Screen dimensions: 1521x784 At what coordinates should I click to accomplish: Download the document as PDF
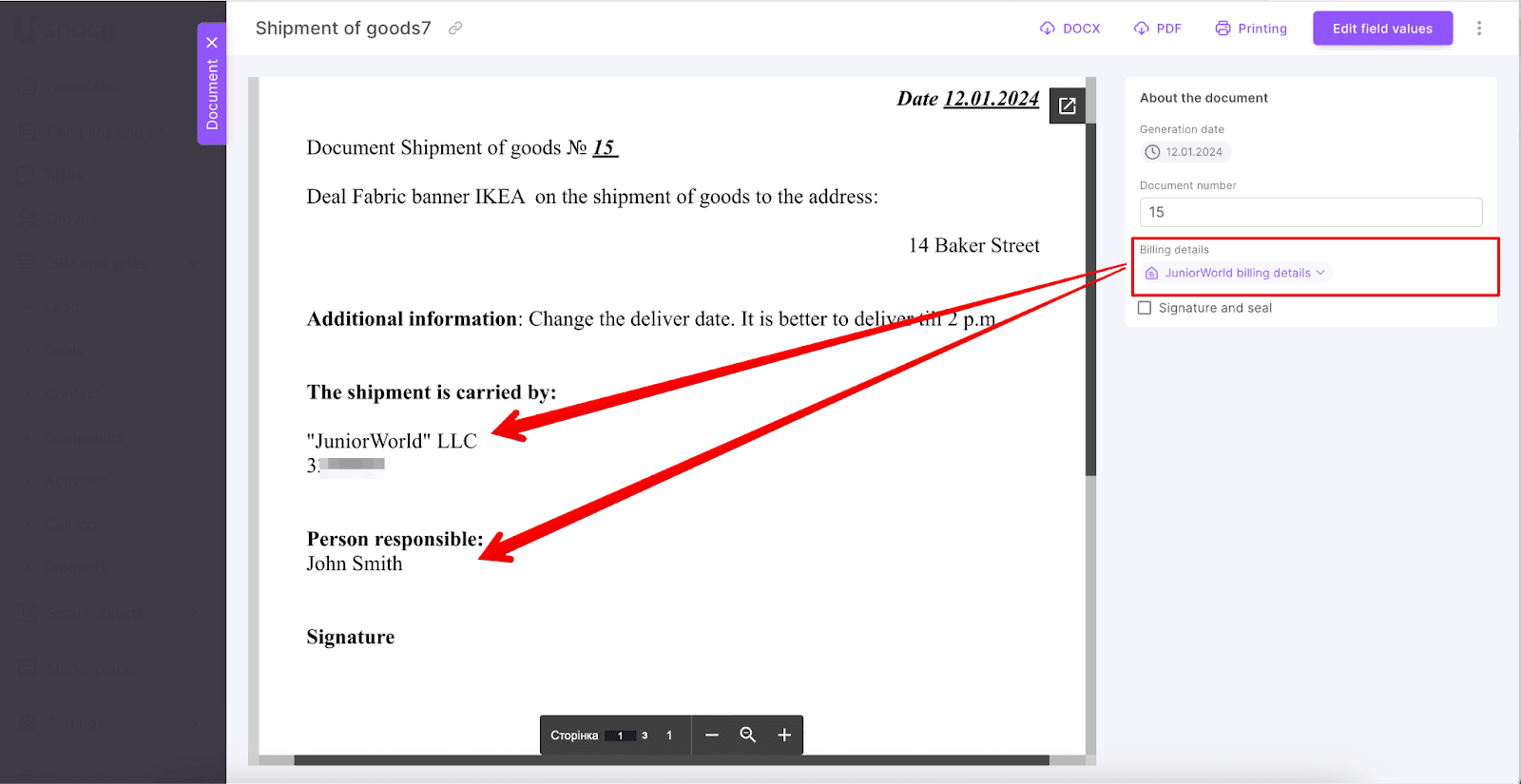tap(1158, 29)
